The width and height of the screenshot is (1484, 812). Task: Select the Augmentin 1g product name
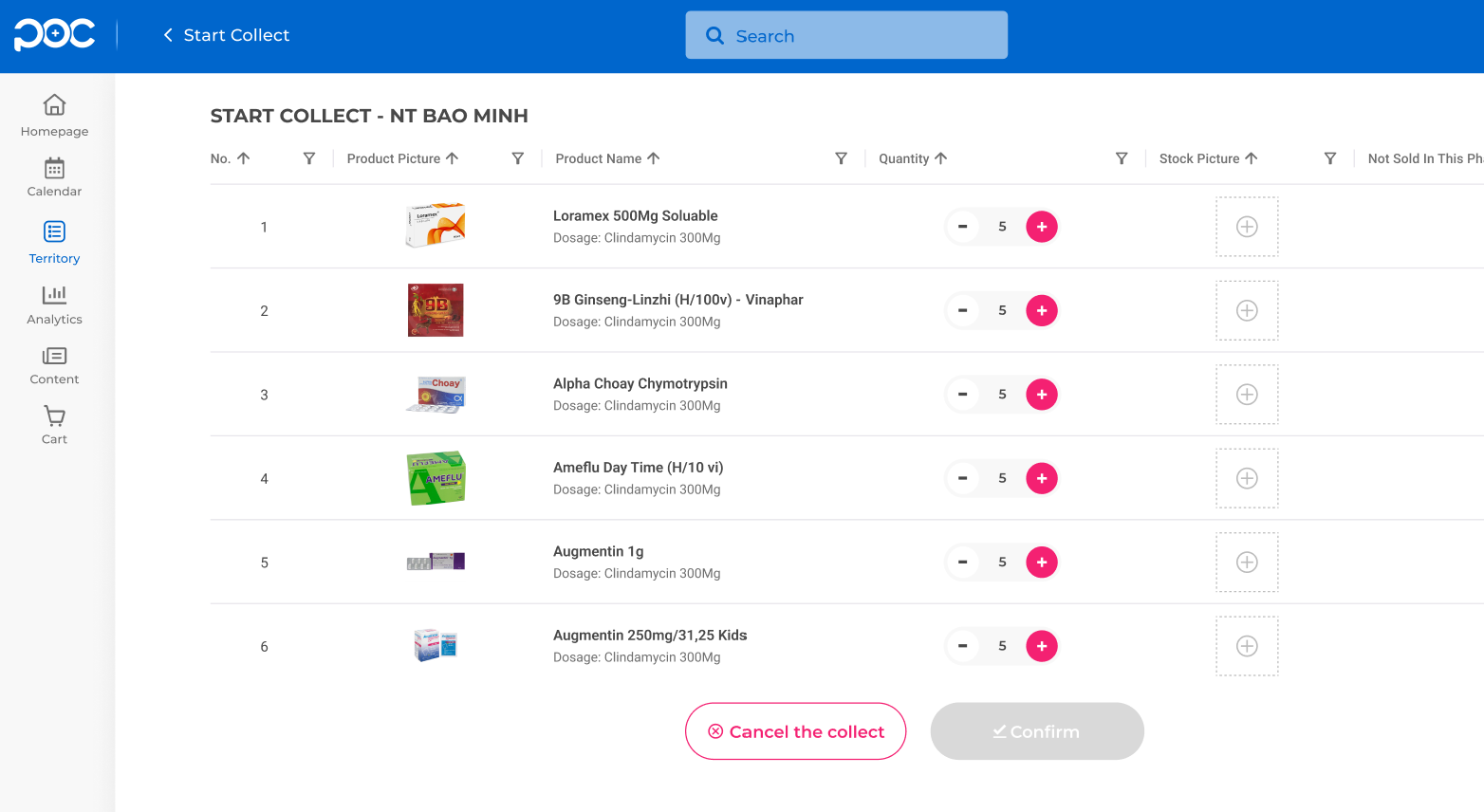(x=599, y=552)
